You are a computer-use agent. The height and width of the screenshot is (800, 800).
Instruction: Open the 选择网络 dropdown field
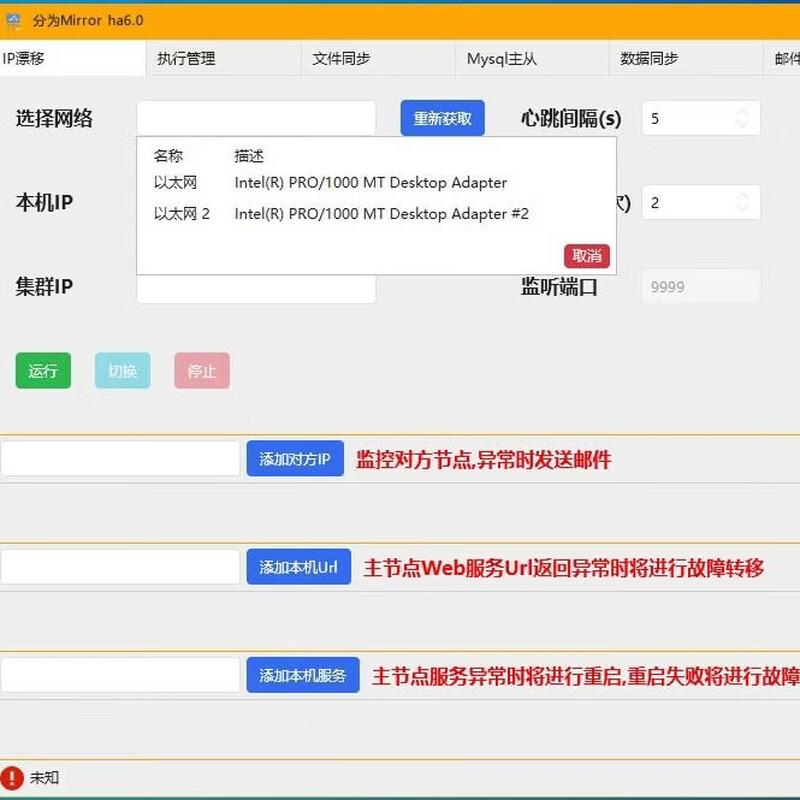click(256, 118)
